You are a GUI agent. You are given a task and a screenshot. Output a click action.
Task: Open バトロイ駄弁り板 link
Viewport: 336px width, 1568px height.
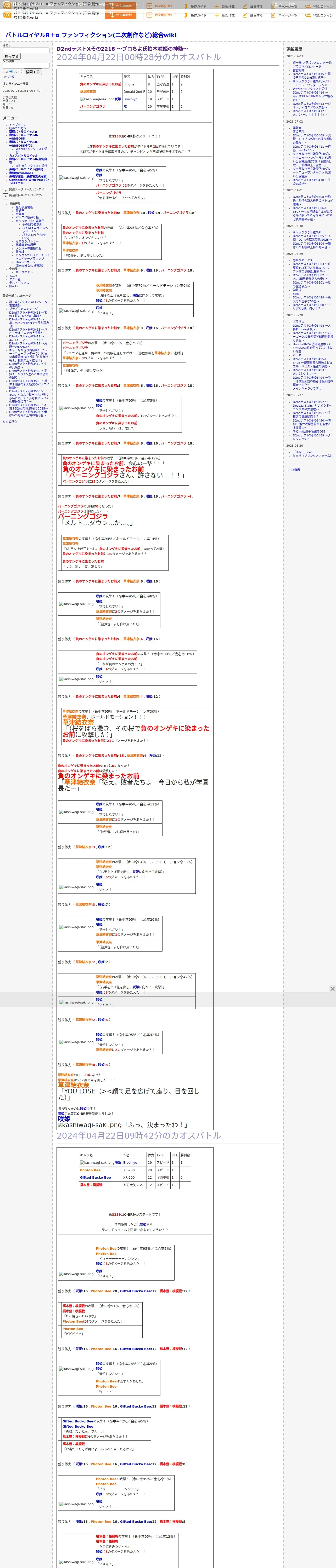(x=27, y=217)
